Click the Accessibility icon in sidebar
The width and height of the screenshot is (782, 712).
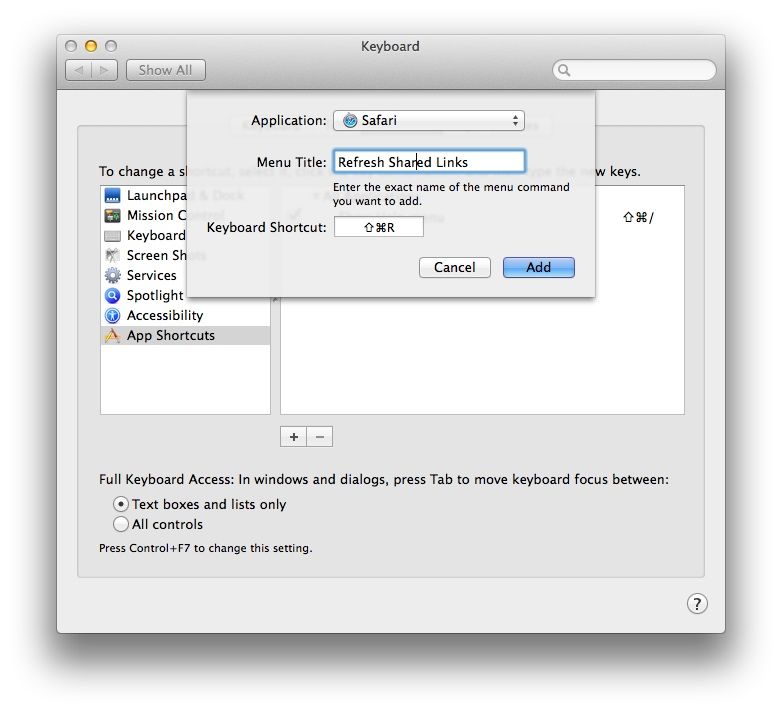pyautogui.click(x=113, y=316)
